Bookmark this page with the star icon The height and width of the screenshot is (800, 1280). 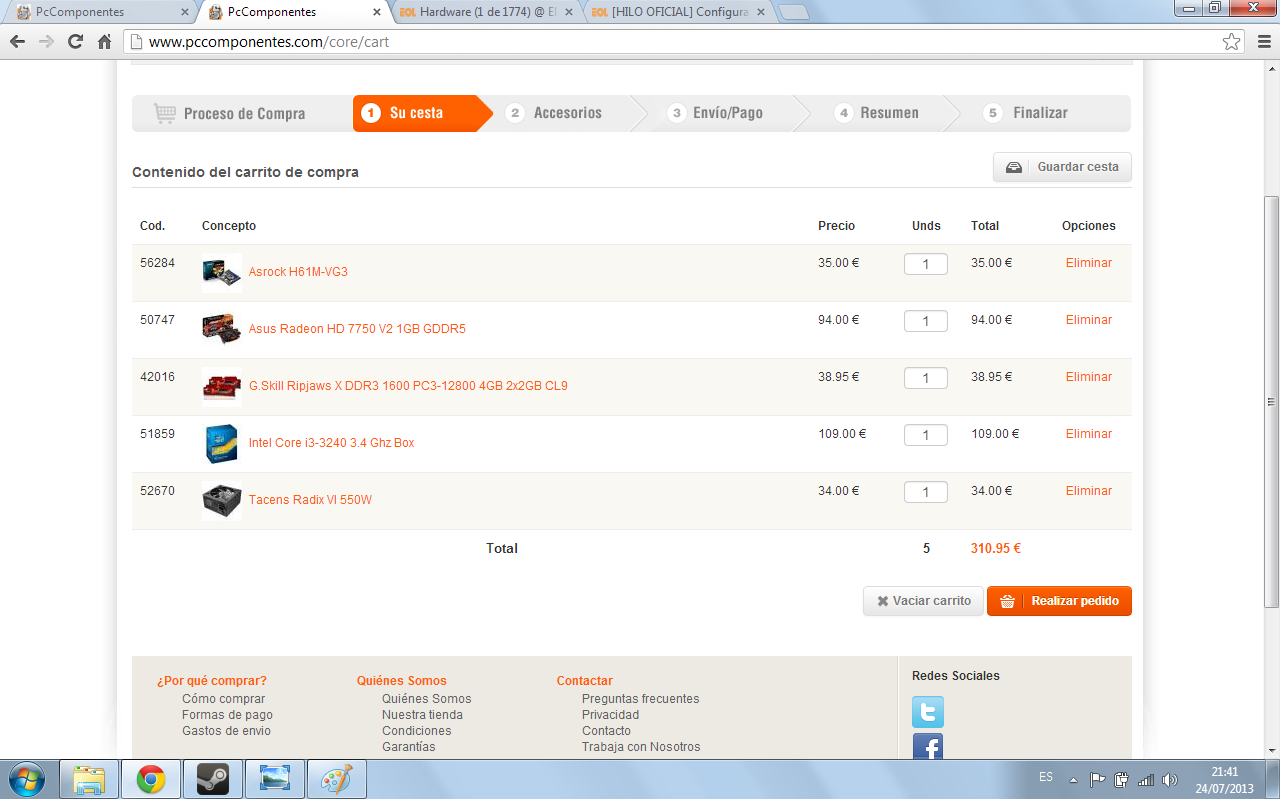pos(1232,42)
